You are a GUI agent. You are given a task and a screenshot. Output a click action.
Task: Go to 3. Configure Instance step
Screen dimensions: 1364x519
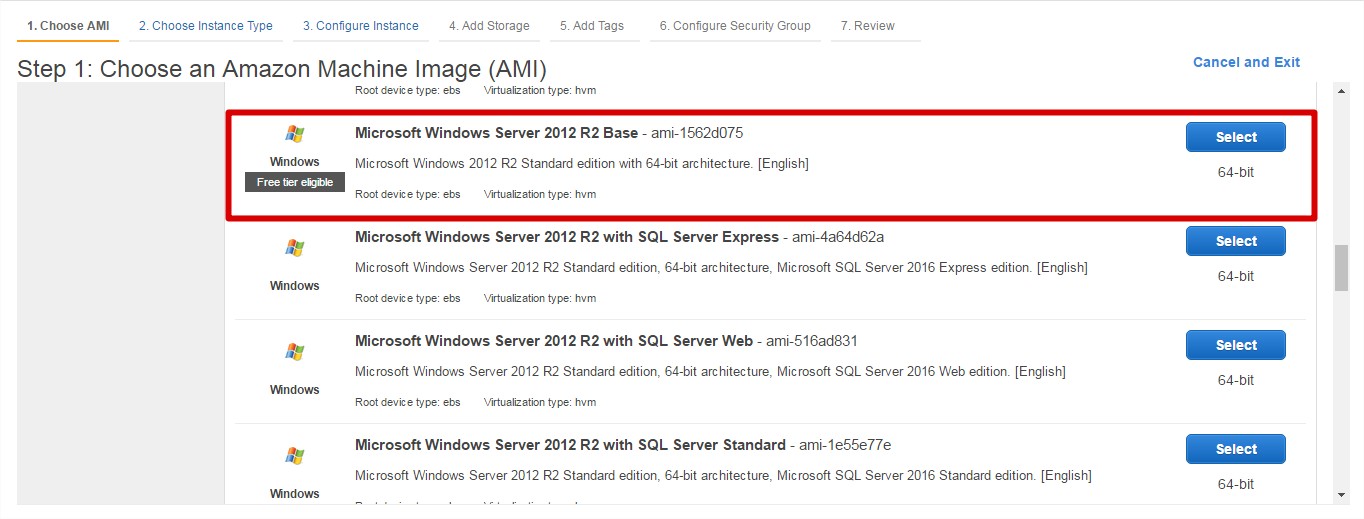point(361,26)
